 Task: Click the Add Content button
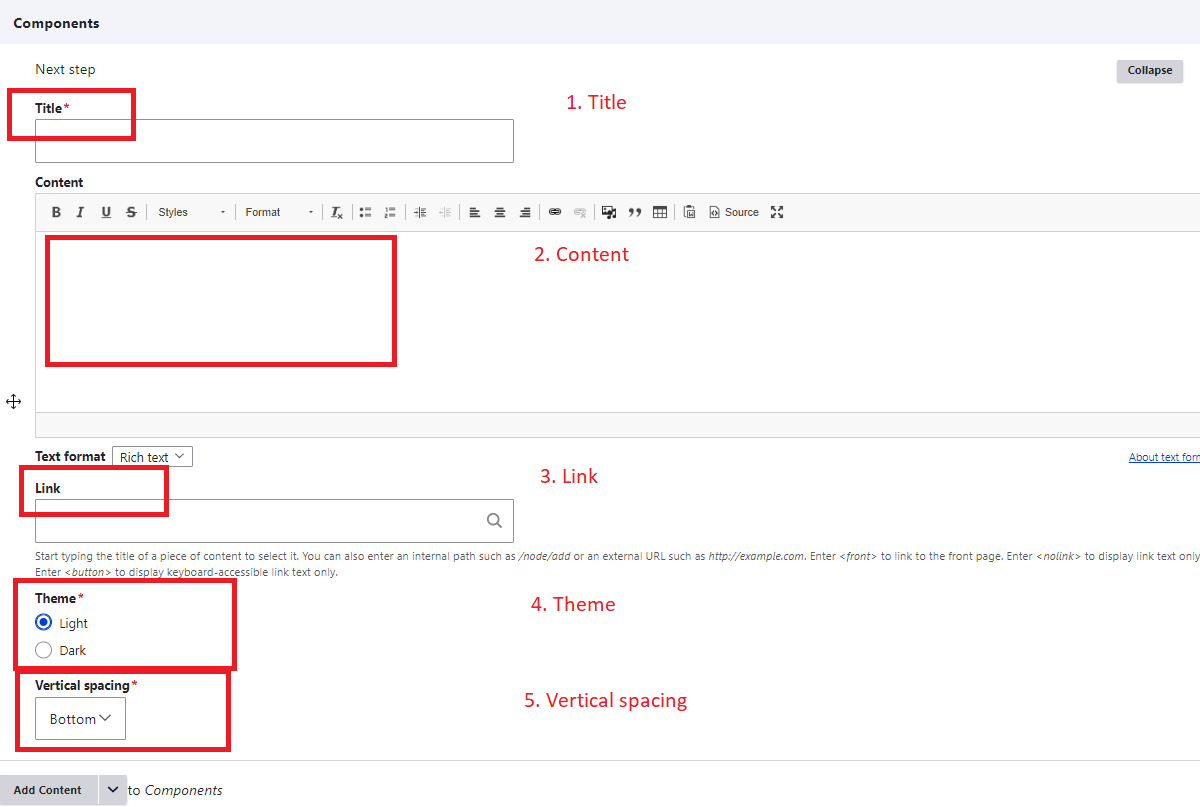48,790
